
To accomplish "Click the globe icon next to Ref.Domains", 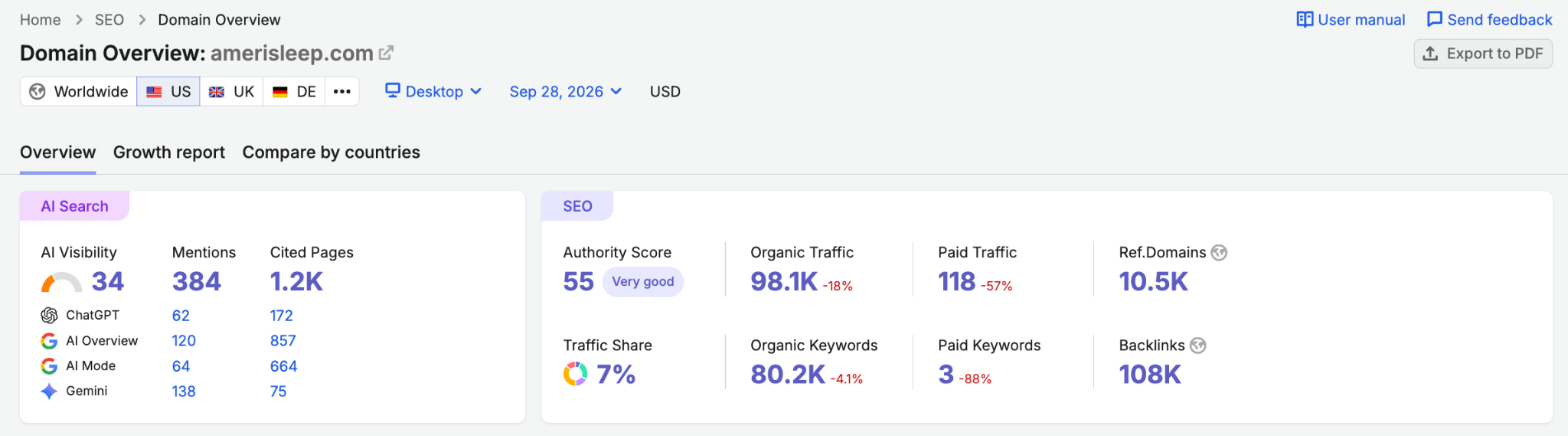I will click(1219, 253).
